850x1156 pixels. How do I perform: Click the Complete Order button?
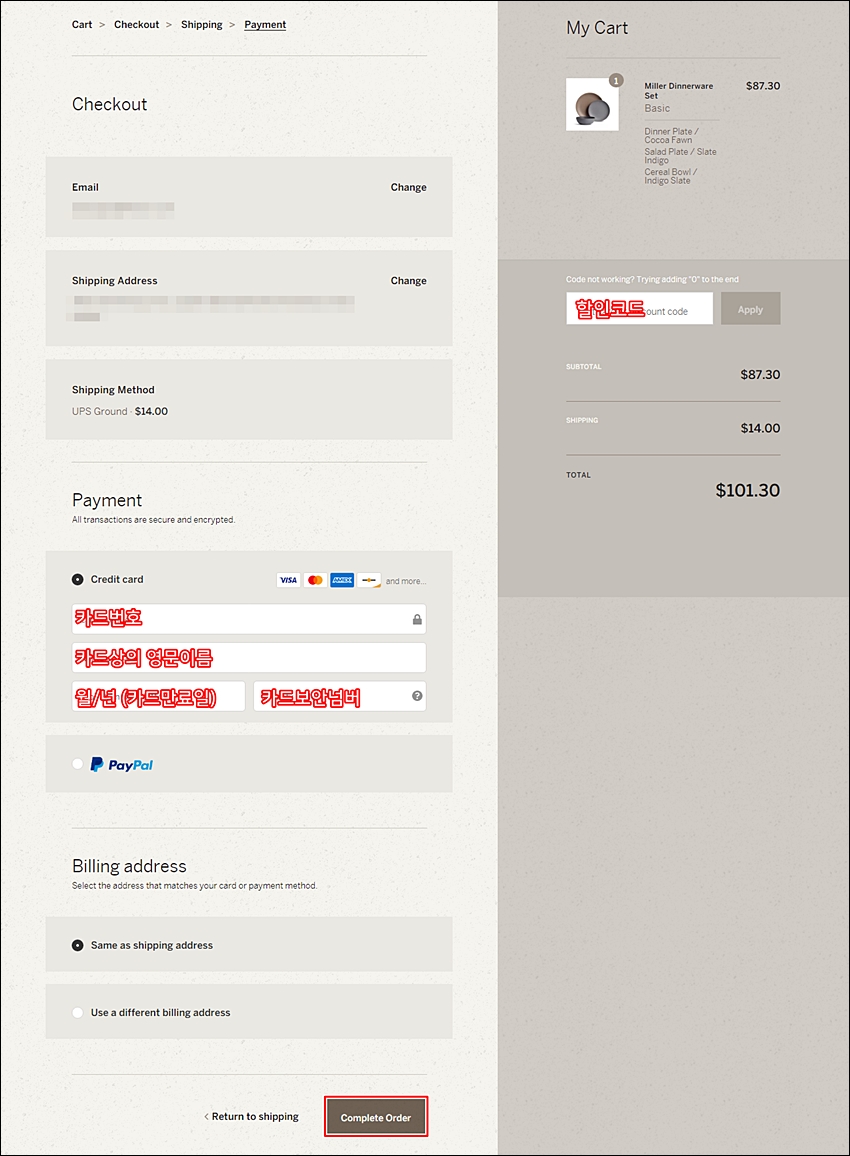point(376,1117)
